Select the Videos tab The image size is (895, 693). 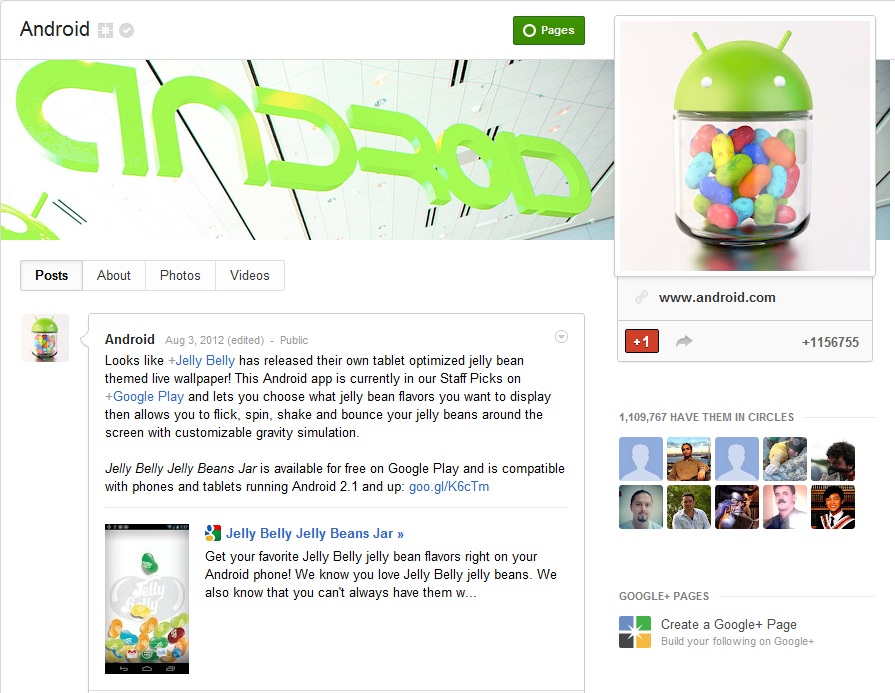click(249, 276)
